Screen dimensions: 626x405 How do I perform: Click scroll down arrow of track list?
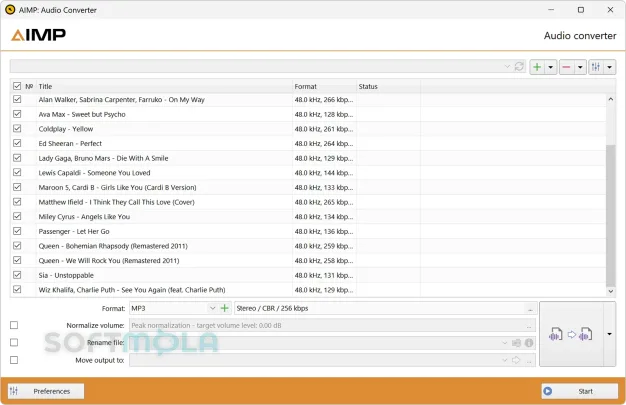tap(610, 292)
